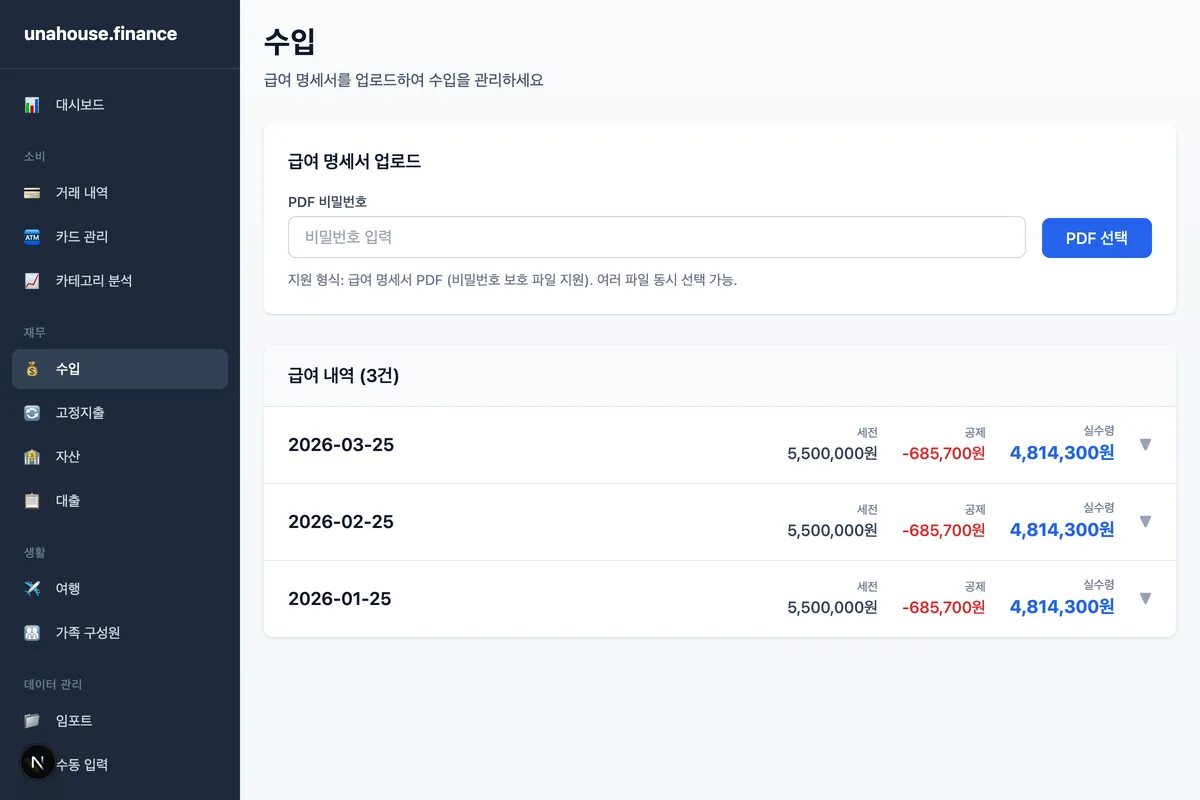Click the dashboard chart icon in sidebar
Screen dimensions: 1200x800
32,105
